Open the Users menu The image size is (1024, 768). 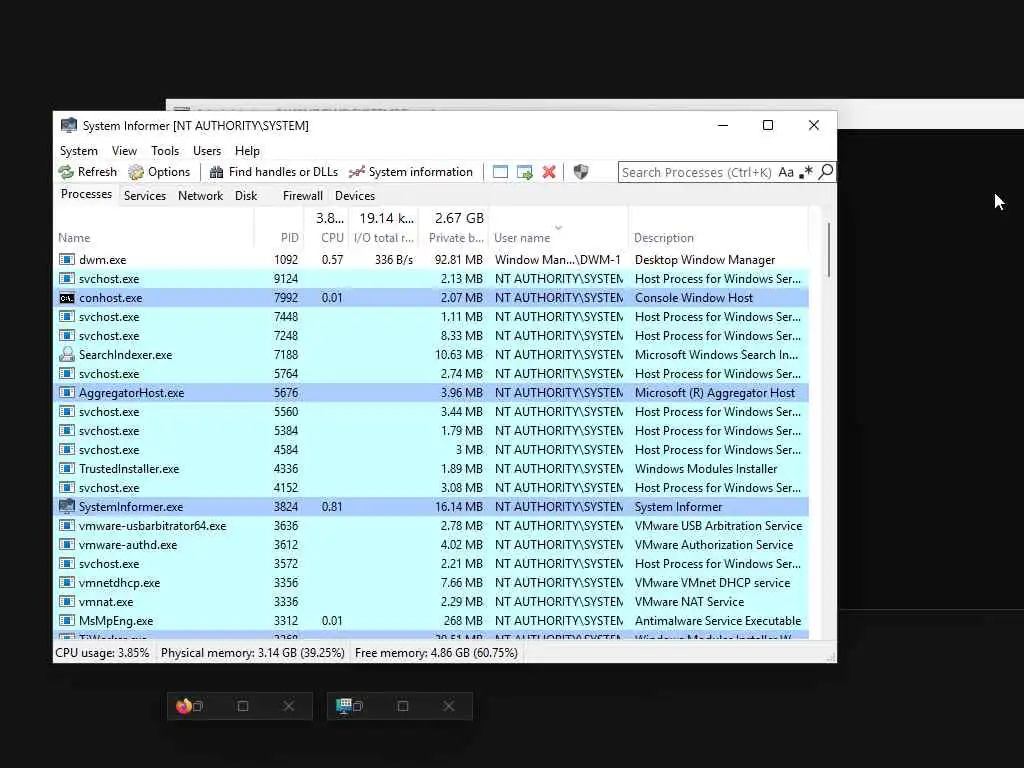207,151
